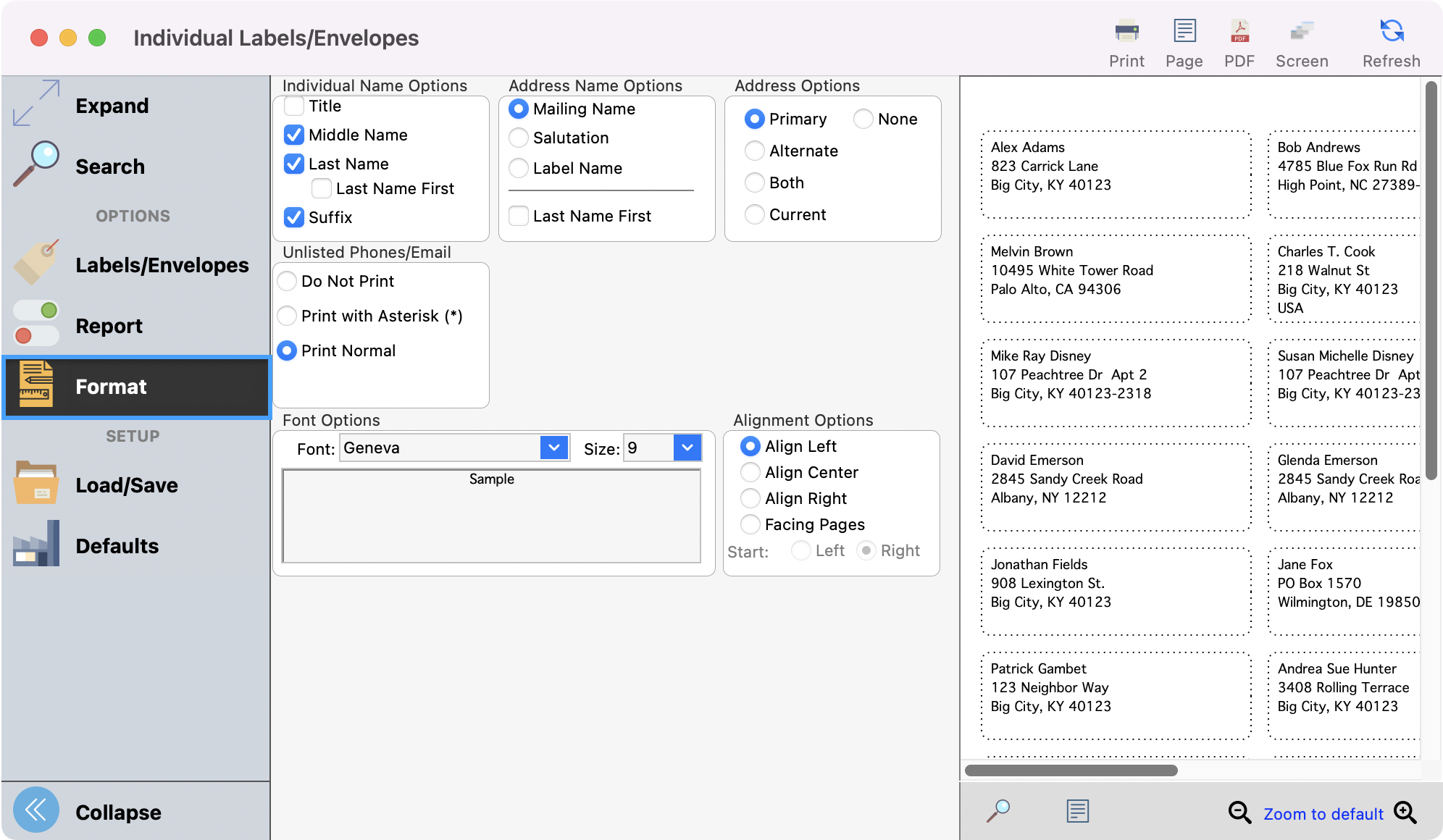Uncheck the Suffix option
The width and height of the screenshot is (1443, 840).
(x=293, y=217)
